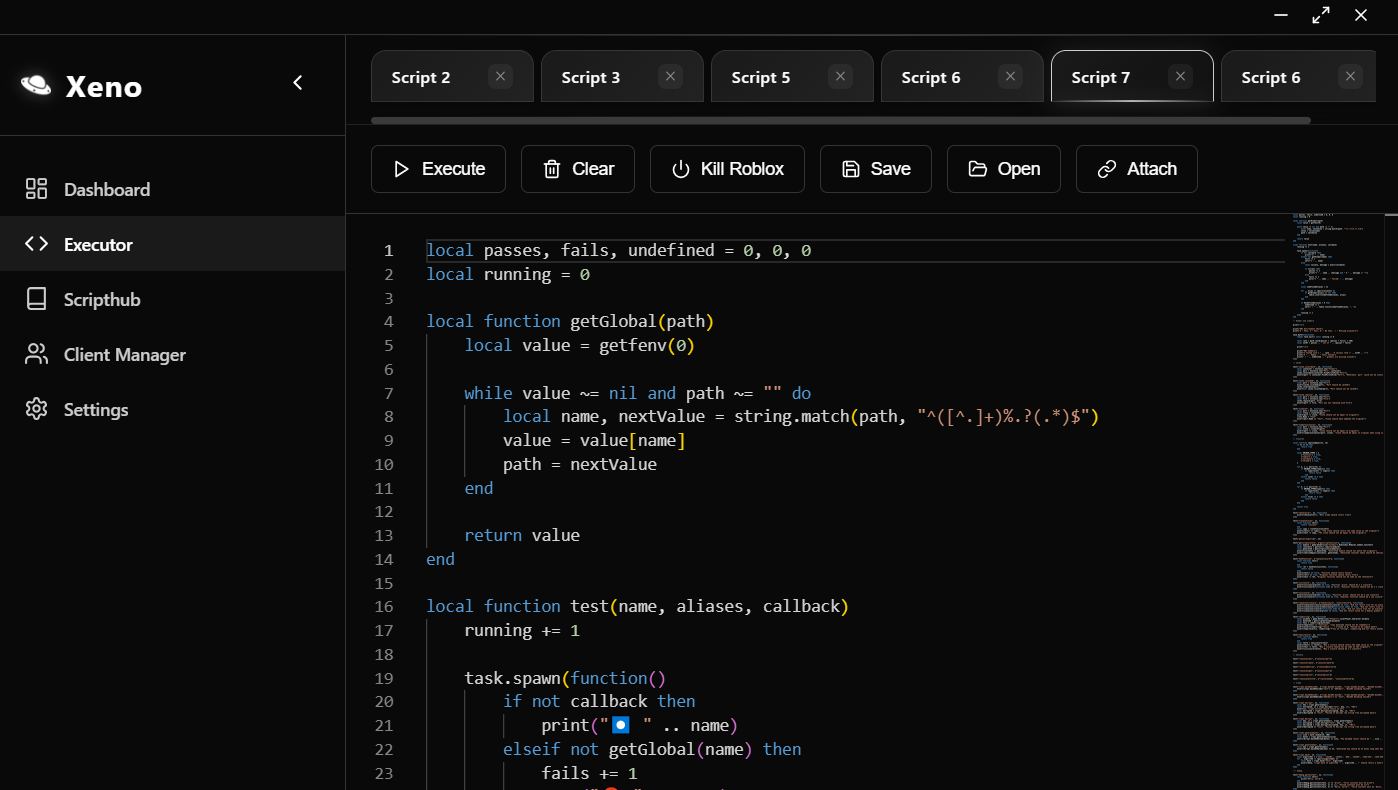Image resolution: width=1398 pixels, height=790 pixels.
Task: Click the "path = nextValue" line
Action: 580,464
